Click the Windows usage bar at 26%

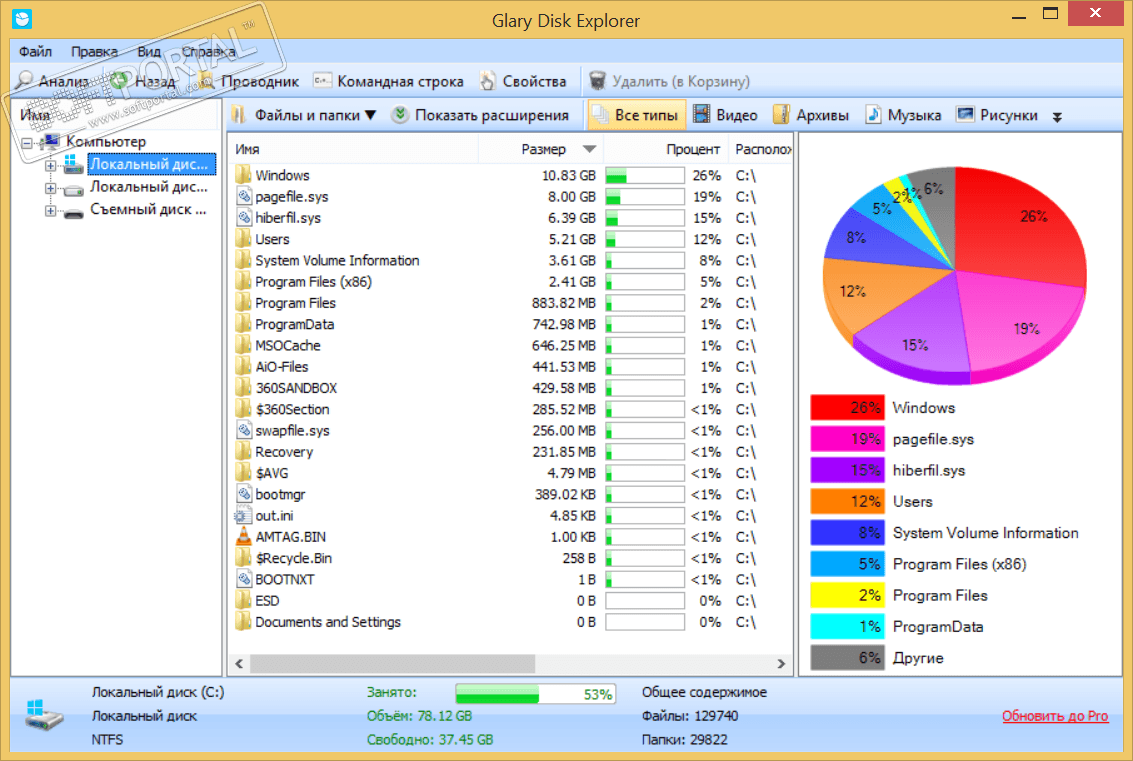(645, 175)
